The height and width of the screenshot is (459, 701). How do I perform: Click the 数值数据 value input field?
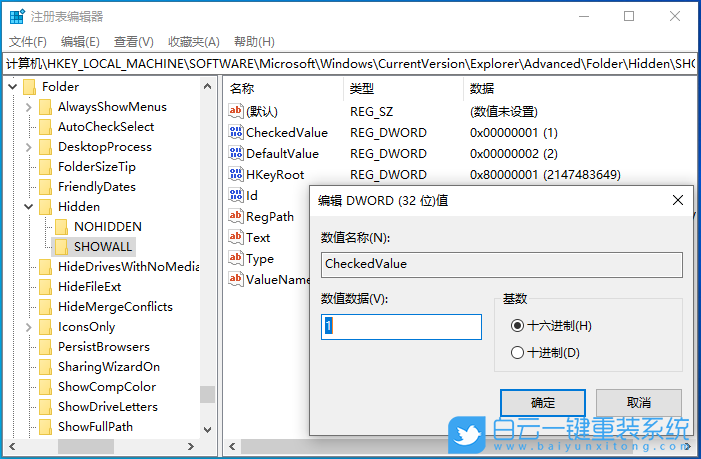401,327
